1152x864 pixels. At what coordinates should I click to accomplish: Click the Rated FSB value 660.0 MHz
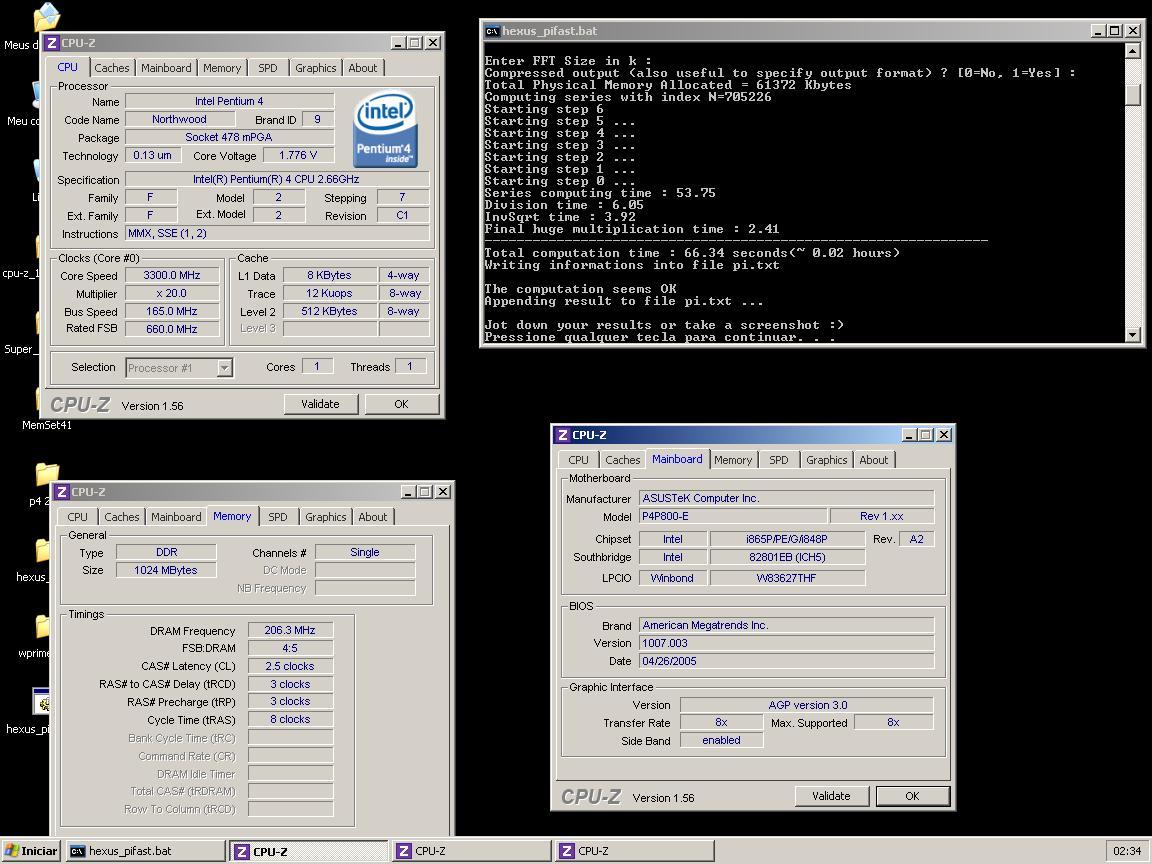click(x=172, y=329)
